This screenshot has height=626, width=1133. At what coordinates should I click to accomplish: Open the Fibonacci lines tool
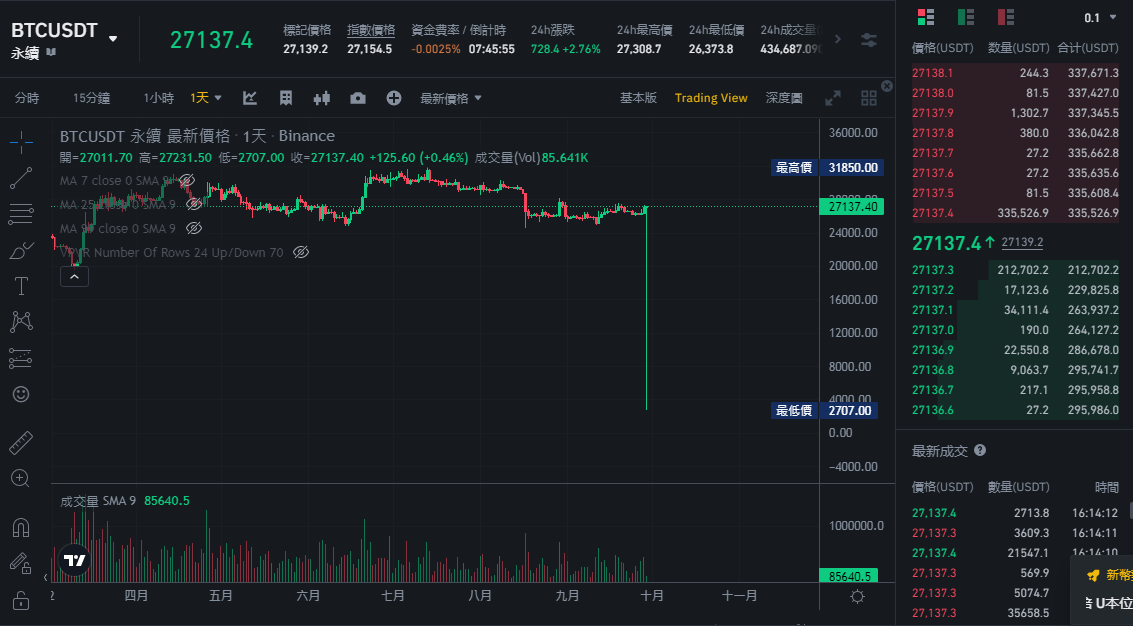click(x=21, y=213)
